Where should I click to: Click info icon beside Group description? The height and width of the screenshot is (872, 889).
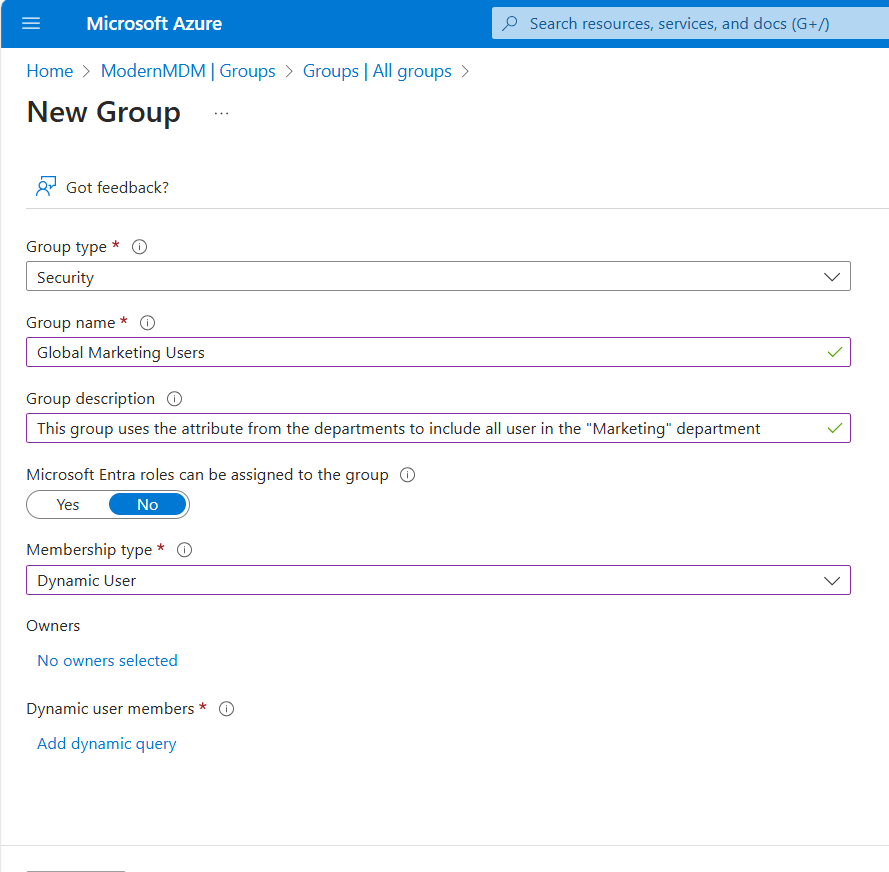175,399
